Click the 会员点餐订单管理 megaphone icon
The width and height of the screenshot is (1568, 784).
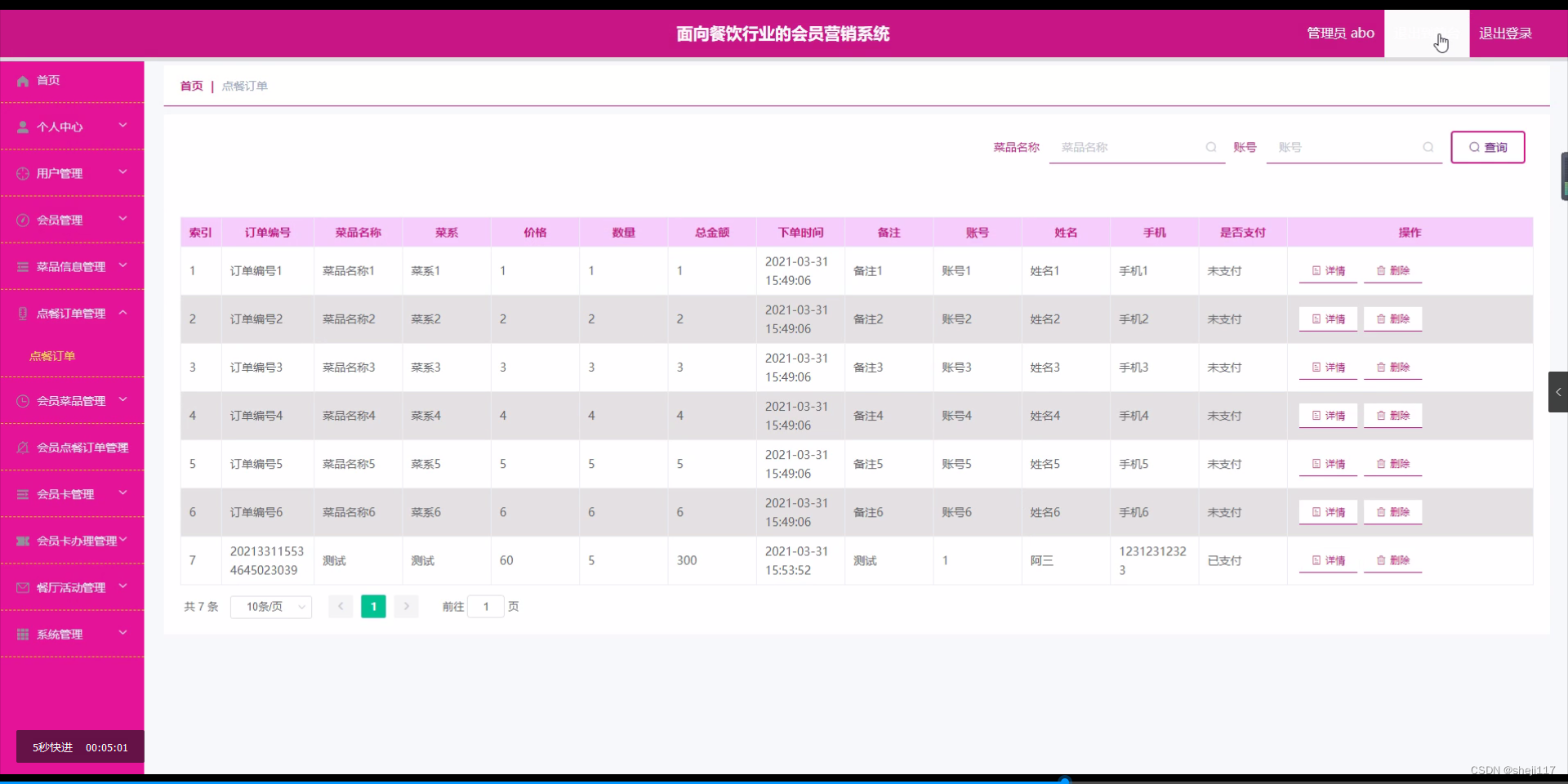(22, 447)
